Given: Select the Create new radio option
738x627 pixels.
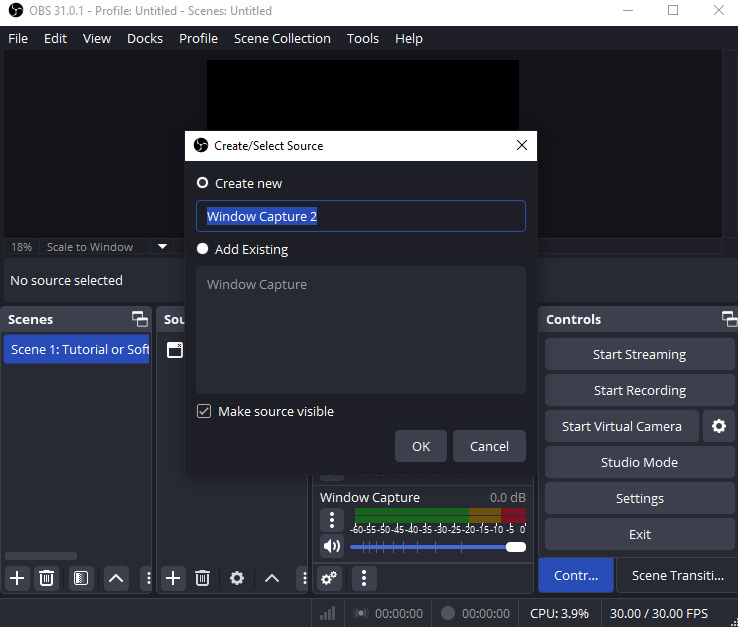Looking at the screenshot, I should (202, 183).
